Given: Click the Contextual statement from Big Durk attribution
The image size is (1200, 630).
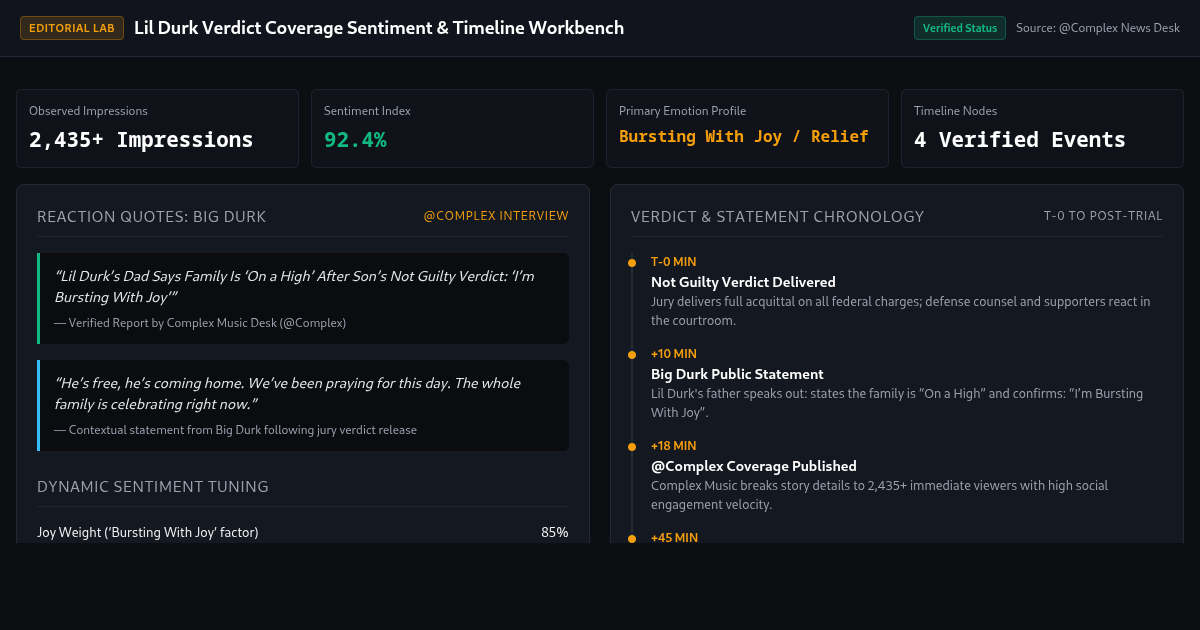Looking at the screenshot, I should [x=235, y=430].
